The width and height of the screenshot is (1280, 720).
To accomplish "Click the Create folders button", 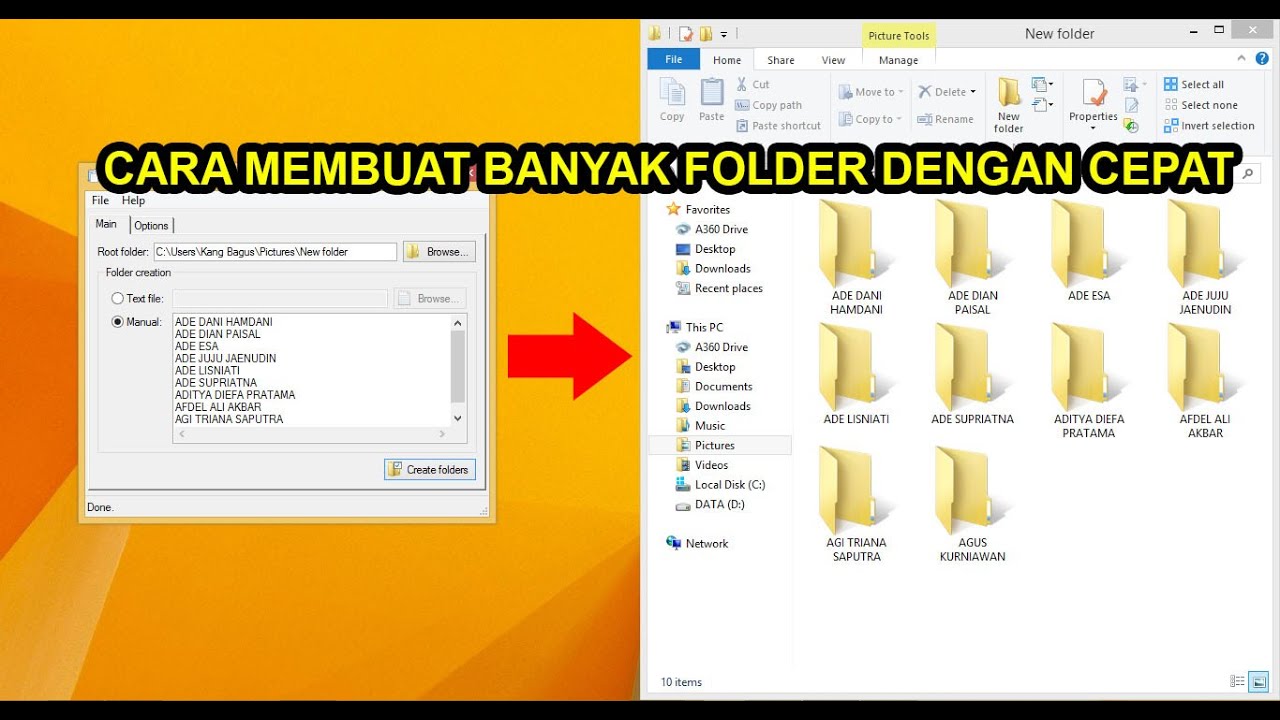I will click(x=430, y=469).
